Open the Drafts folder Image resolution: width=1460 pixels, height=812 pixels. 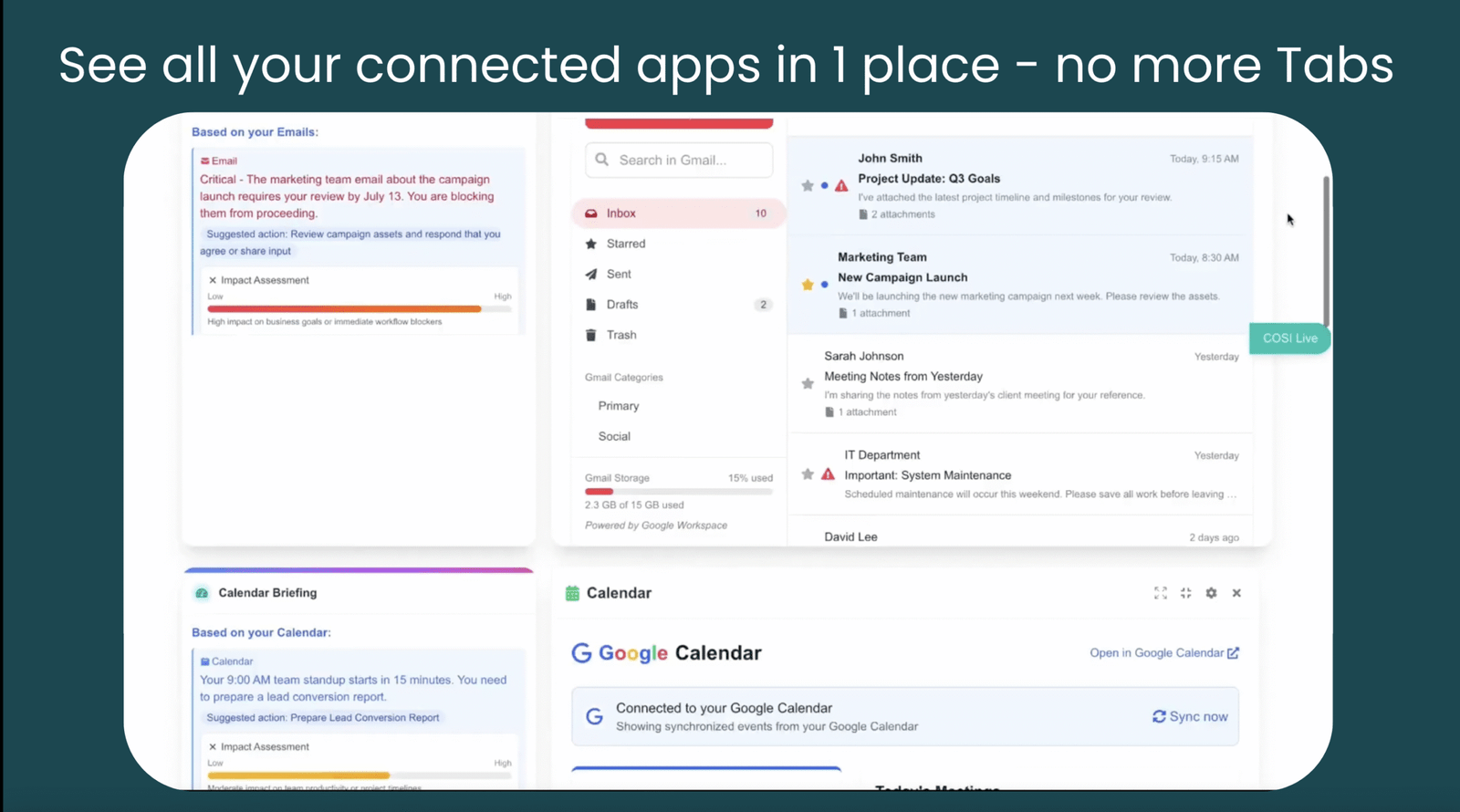pos(679,305)
